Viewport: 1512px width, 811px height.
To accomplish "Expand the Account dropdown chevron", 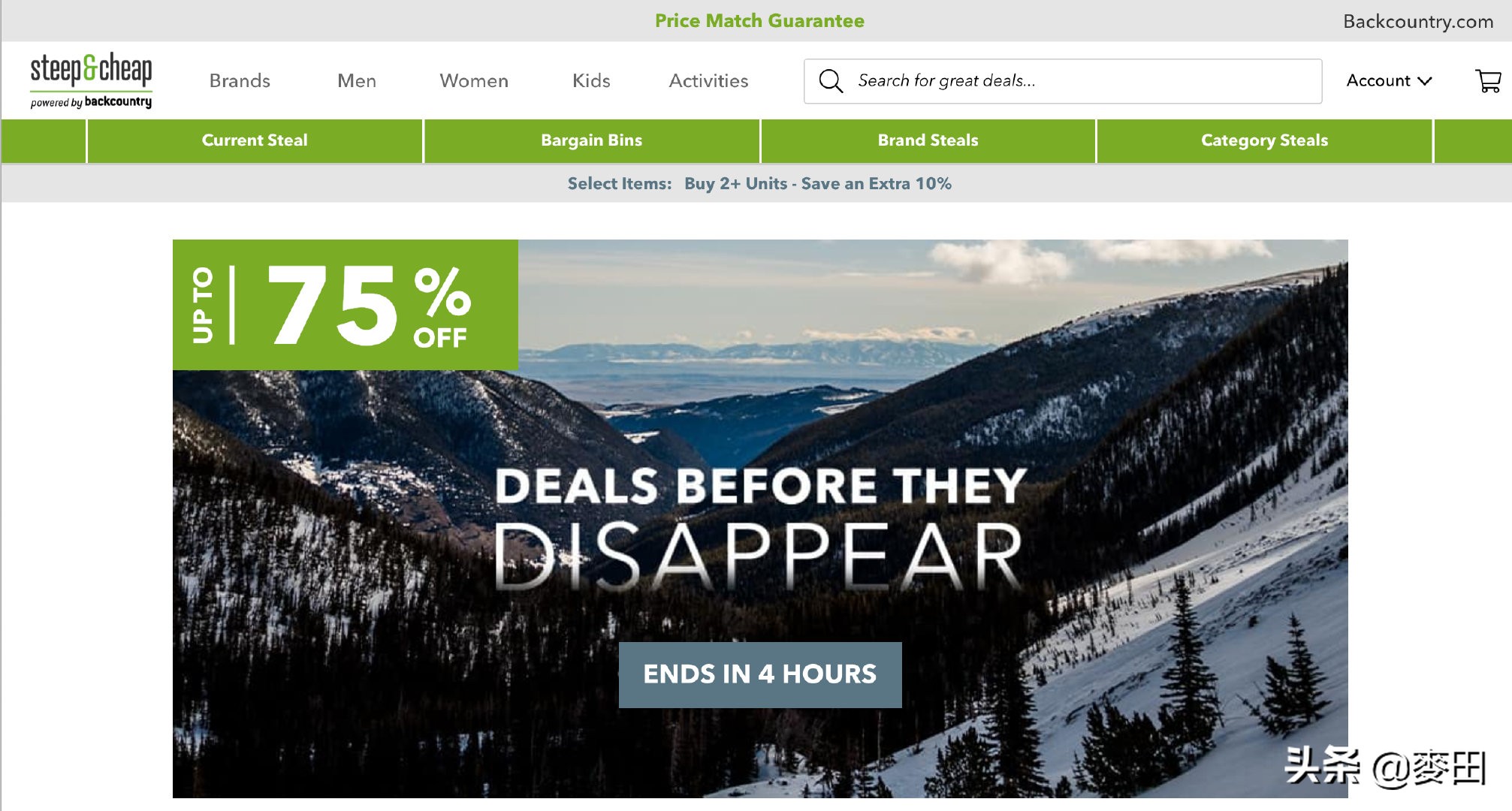I will coord(1425,80).
